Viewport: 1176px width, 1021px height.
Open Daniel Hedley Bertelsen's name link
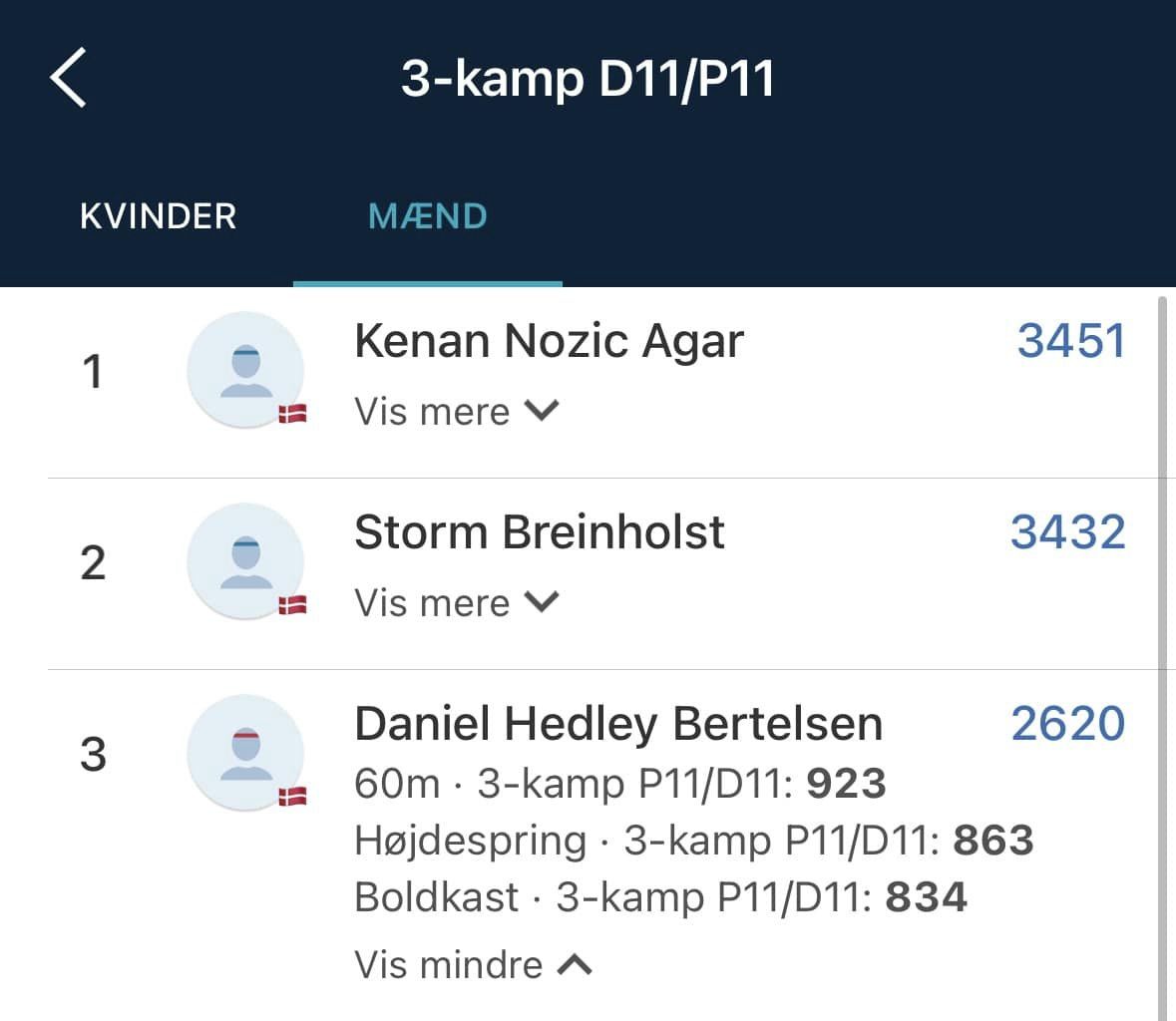[618, 724]
